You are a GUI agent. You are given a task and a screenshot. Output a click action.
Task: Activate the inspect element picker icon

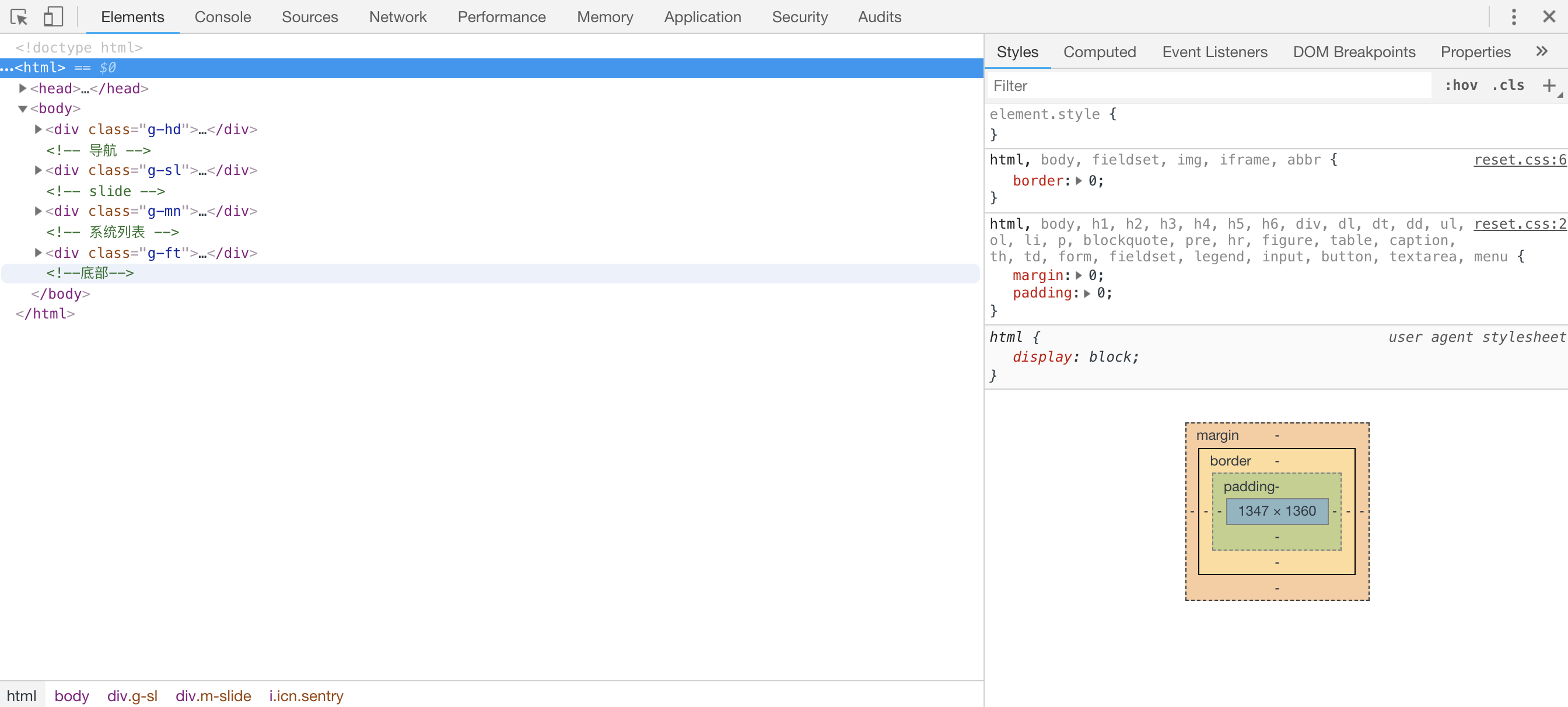pyautogui.click(x=19, y=16)
